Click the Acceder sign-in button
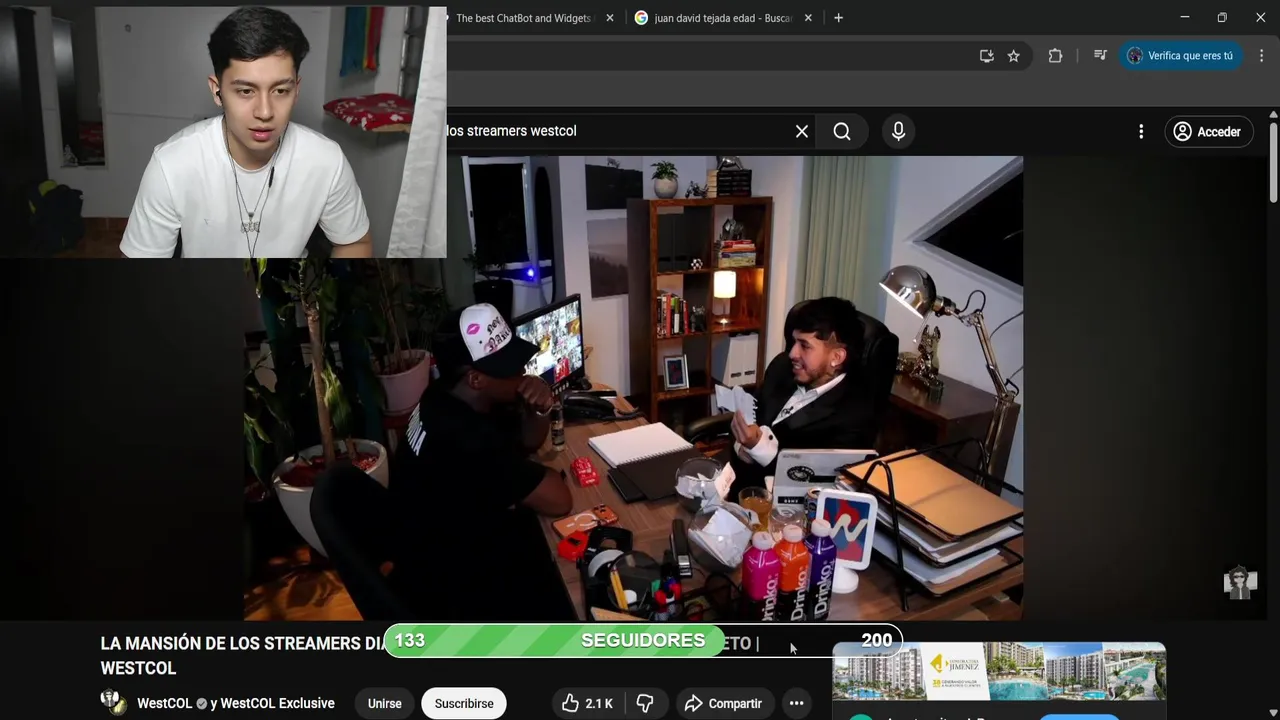This screenshot has height=720, width=1280. [x=1208, y=131]
